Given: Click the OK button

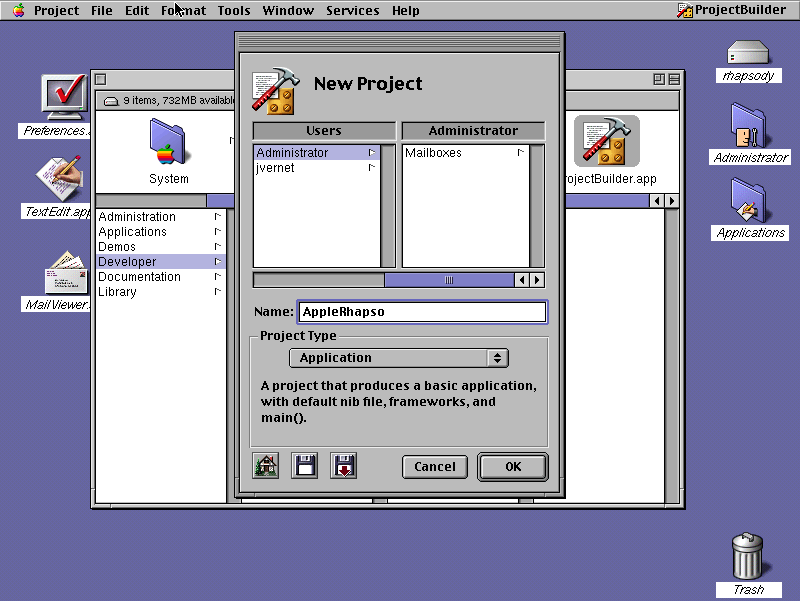Looking at the screenshot, I should [x=513, y=467].
